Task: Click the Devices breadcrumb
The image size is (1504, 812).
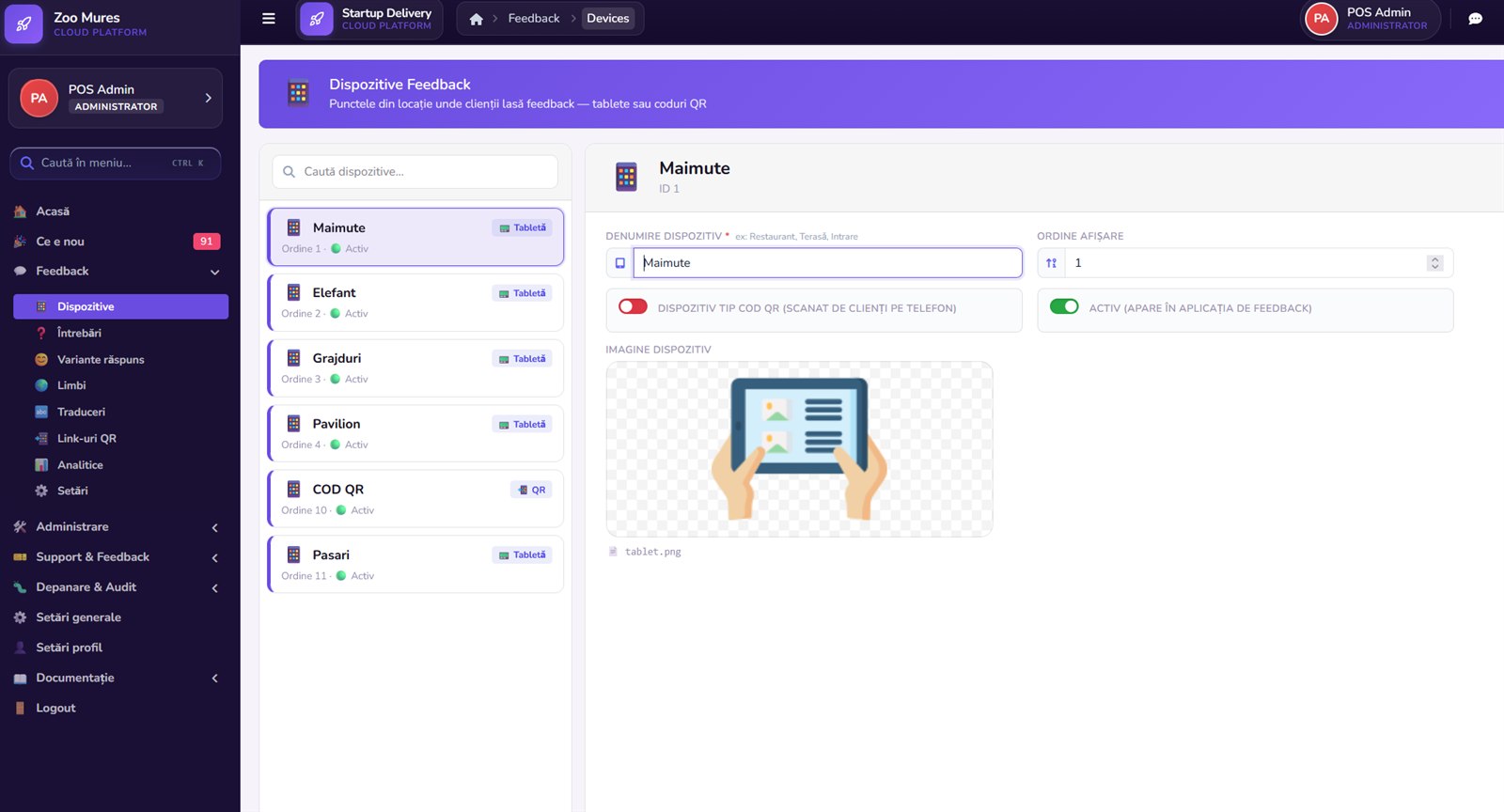Action: [608, 19]
